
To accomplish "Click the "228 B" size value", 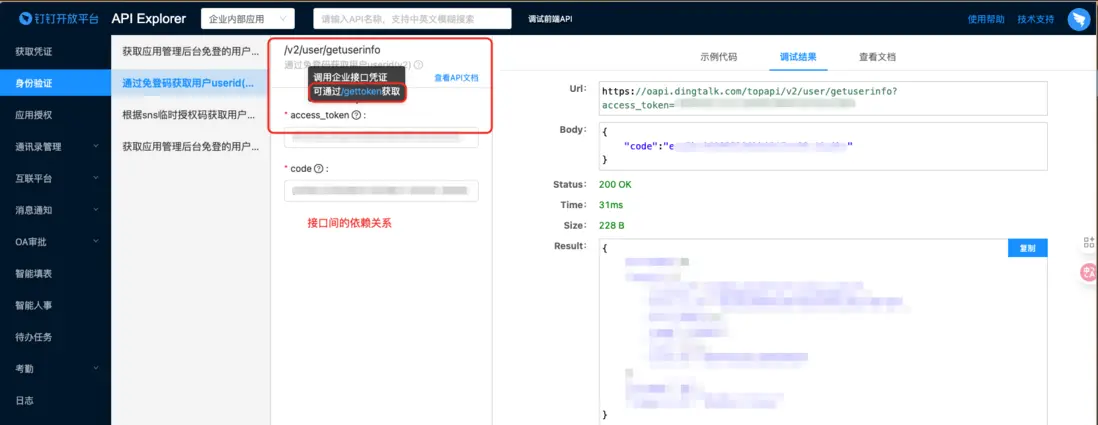I will click(611, 225).
